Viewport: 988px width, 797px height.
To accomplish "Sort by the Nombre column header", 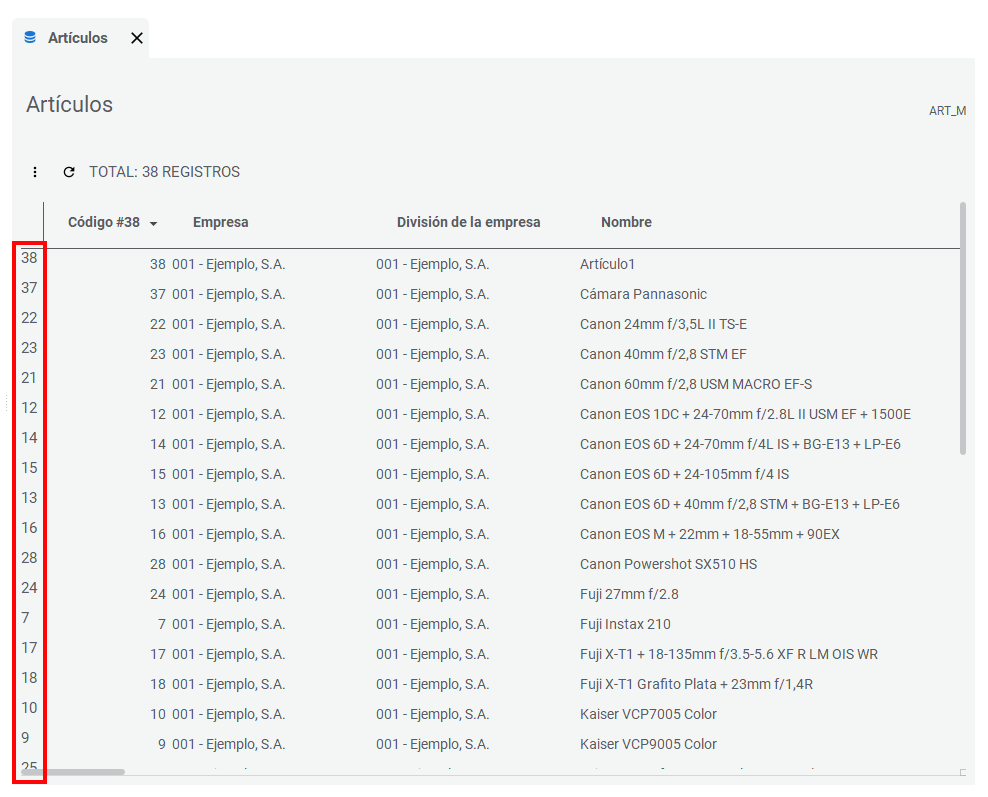I will point(626,222).
